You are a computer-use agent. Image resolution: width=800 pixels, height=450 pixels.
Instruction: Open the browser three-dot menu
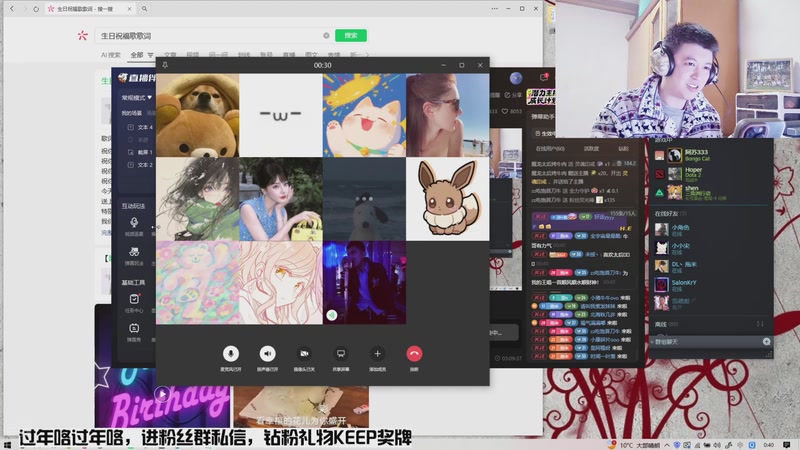494,9
